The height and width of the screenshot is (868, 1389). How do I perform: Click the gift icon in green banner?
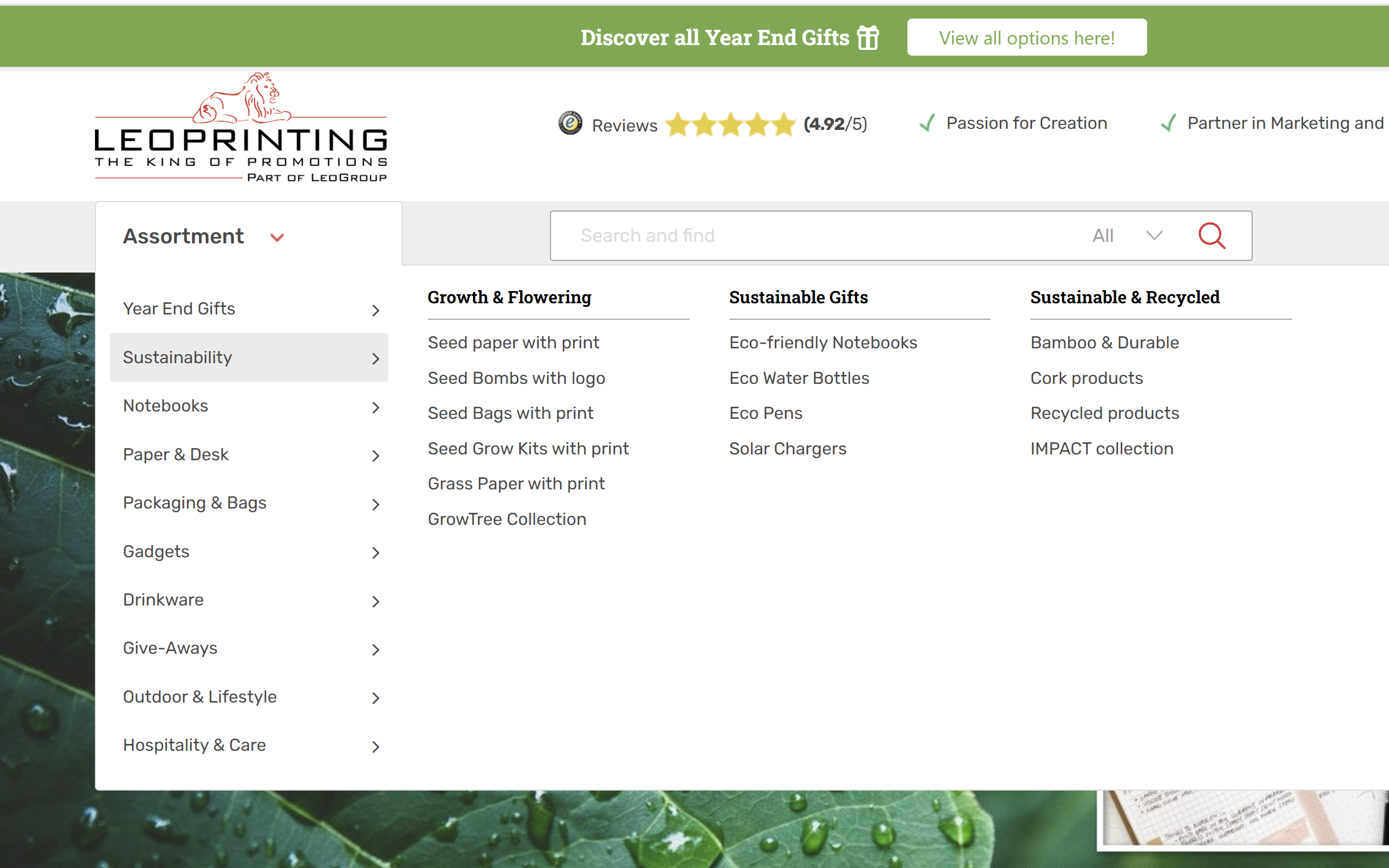868,38
